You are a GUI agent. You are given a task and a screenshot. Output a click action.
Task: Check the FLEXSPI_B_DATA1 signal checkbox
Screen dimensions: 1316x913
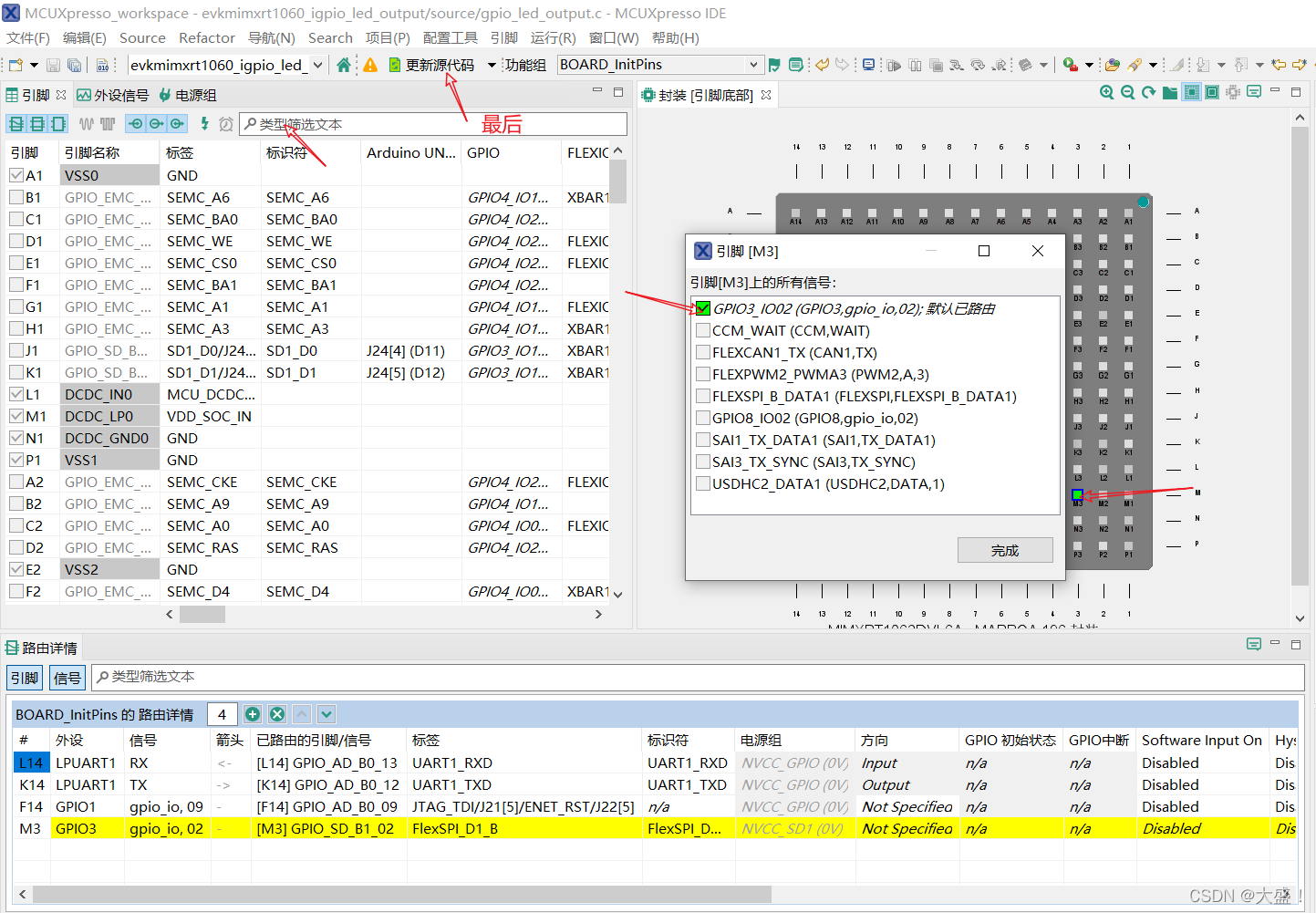(702, 396)
